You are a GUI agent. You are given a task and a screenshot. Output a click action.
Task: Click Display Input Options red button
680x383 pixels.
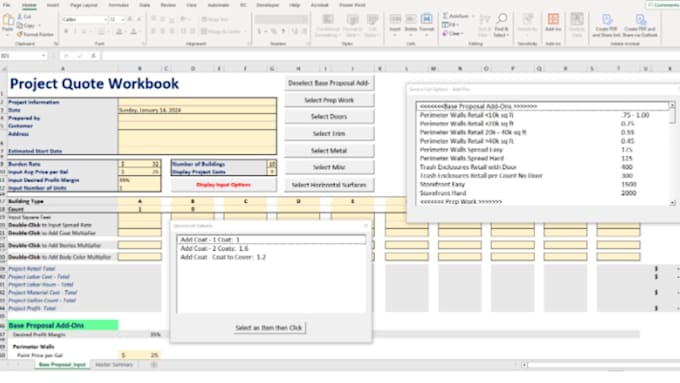coord(223,185)
